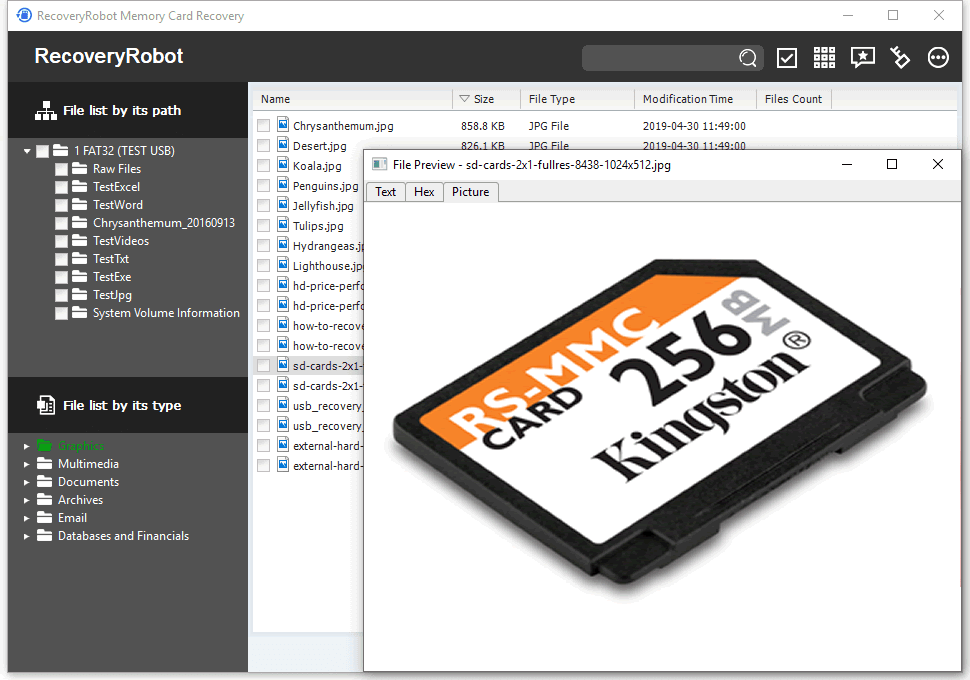Tick the checkbox for Desert.jpg
970x680 pixels.
[x=264, y=145]
